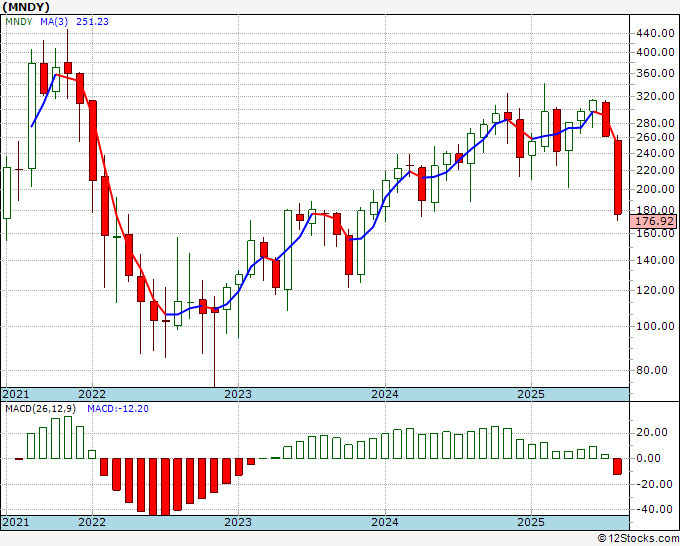The height and width of the screenshot is (546, 680).
Task: Click 2024 on the MACD timeline
Action: pos(385,522)
